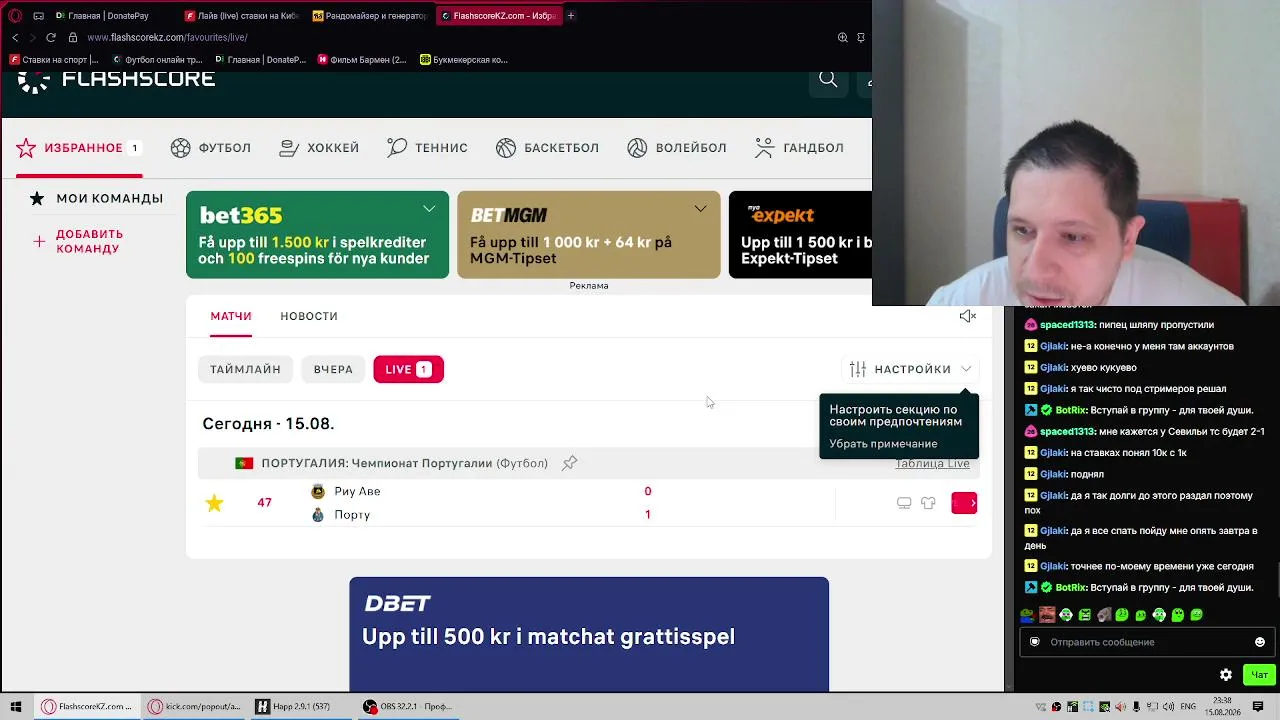This screenshot has width=1280, height=720.
Task: Go to the Теннис sport section
Action: (x=427, y=148)
